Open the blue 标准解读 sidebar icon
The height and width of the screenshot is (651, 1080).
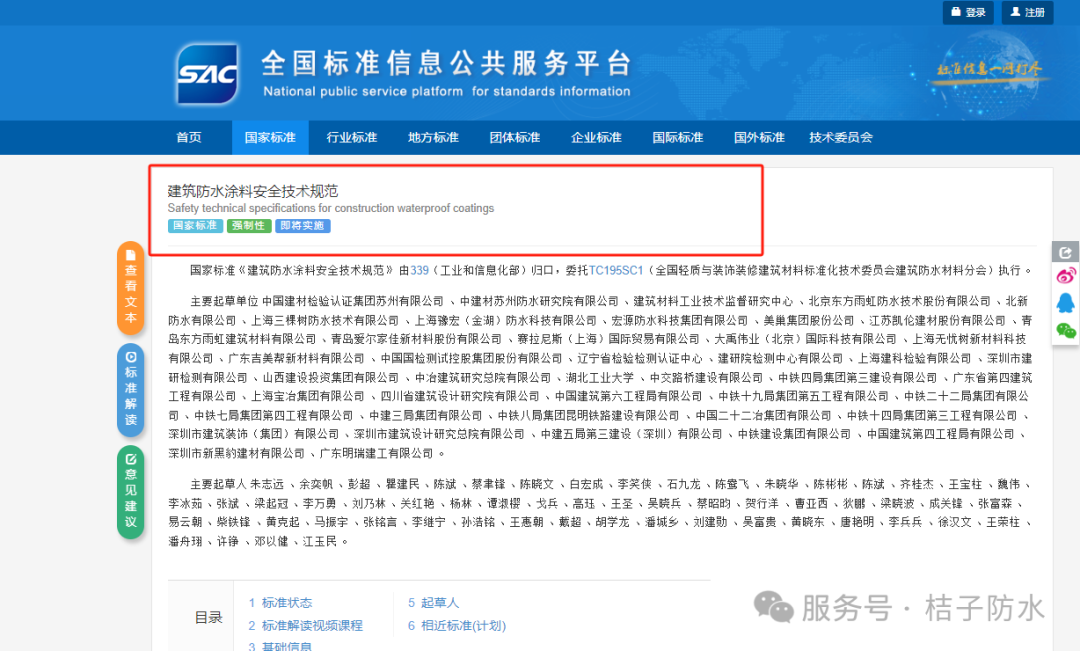point(130,390)
